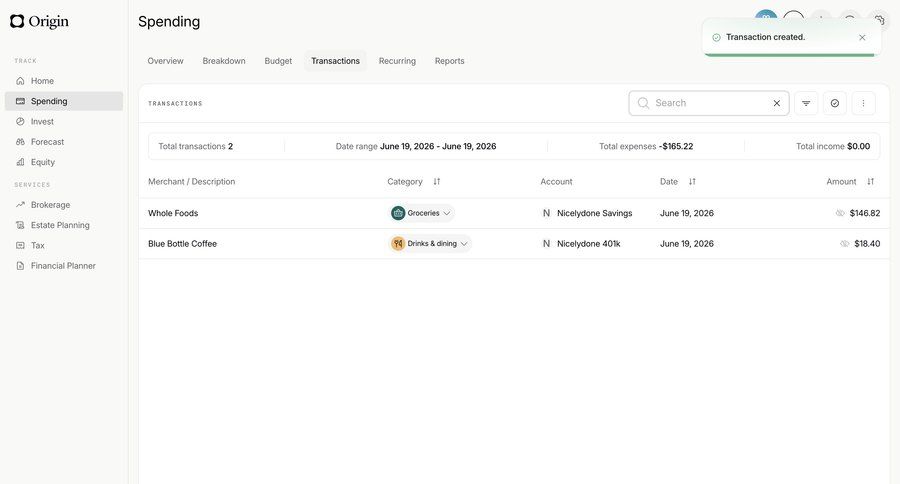Click the magnifier icon in search box
The height and width of the screenshot is (484, 900).
tap(643, 103)
